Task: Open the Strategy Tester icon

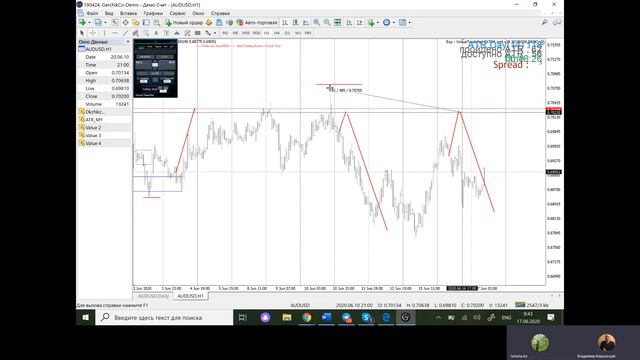Action: point(157,22)
